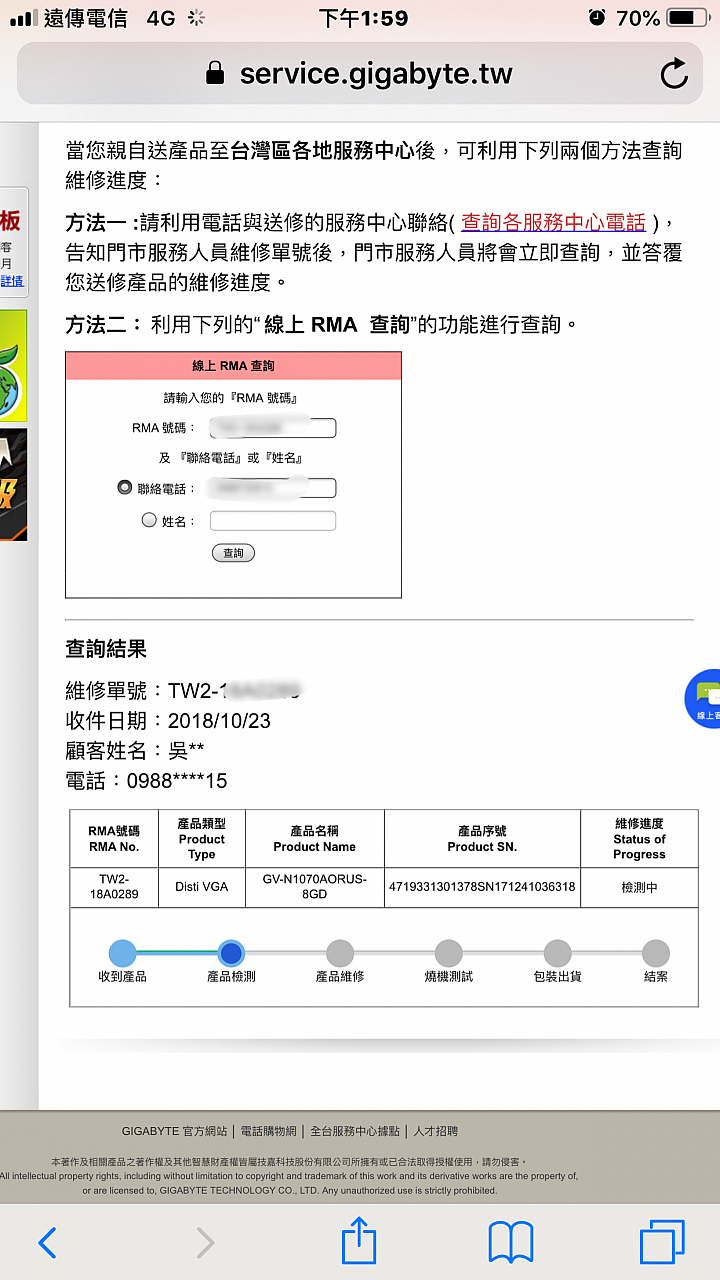Click the 結案 progress step dot
Viewport: 720px width, 1280px height.
tap(656, 953)
